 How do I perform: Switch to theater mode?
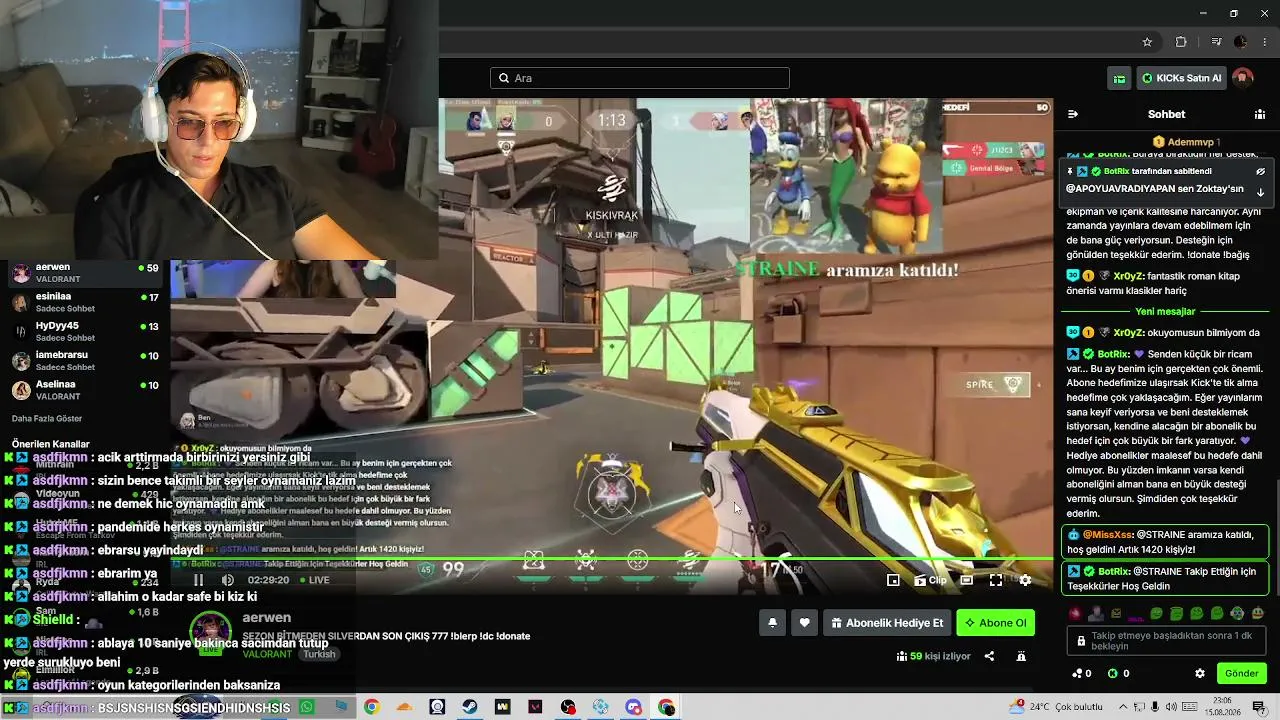967,580
